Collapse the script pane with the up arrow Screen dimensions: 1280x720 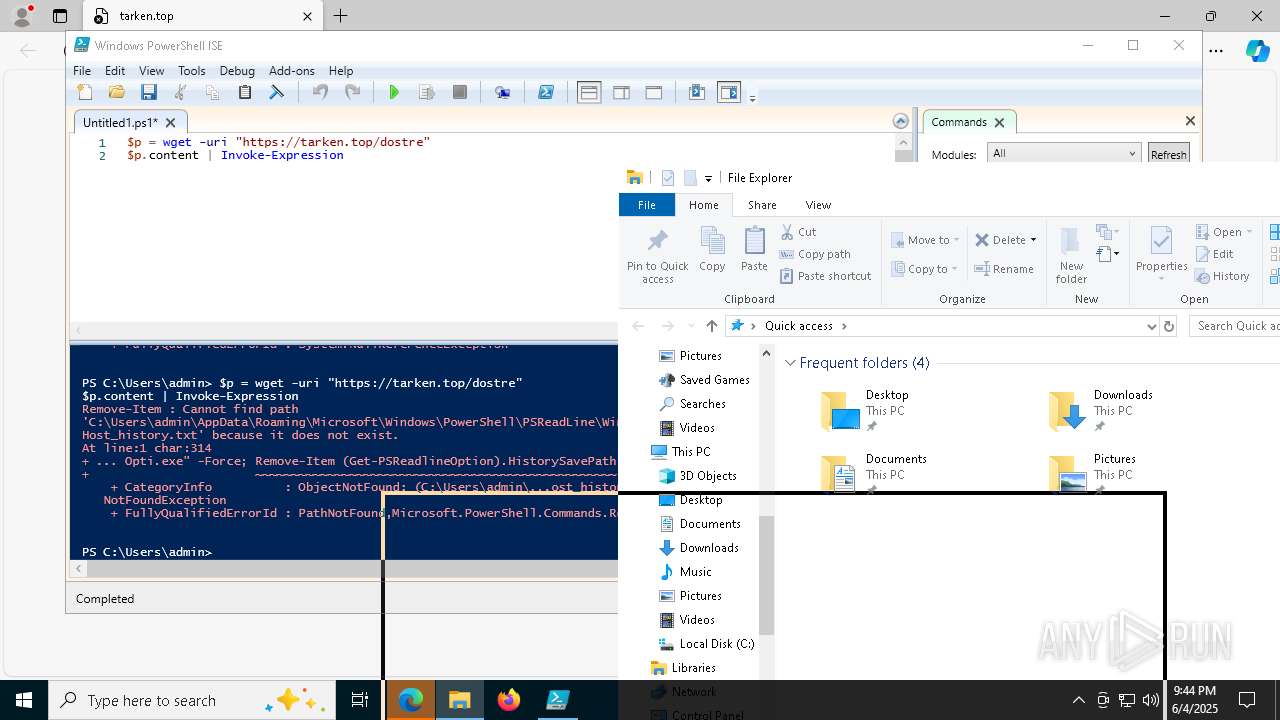pos(901,121)
